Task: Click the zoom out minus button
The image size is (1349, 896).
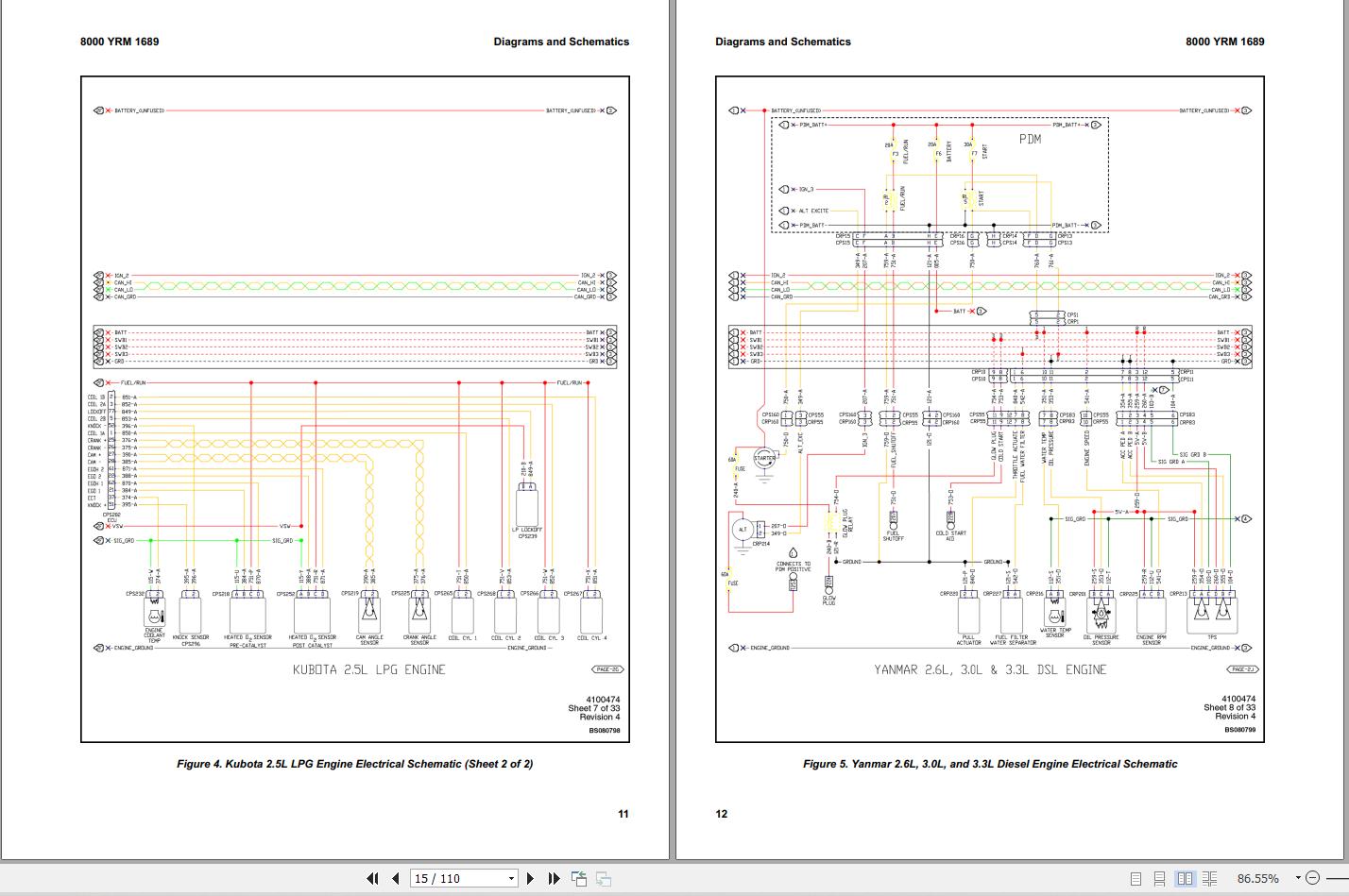Action: (x=1312, y=878)
